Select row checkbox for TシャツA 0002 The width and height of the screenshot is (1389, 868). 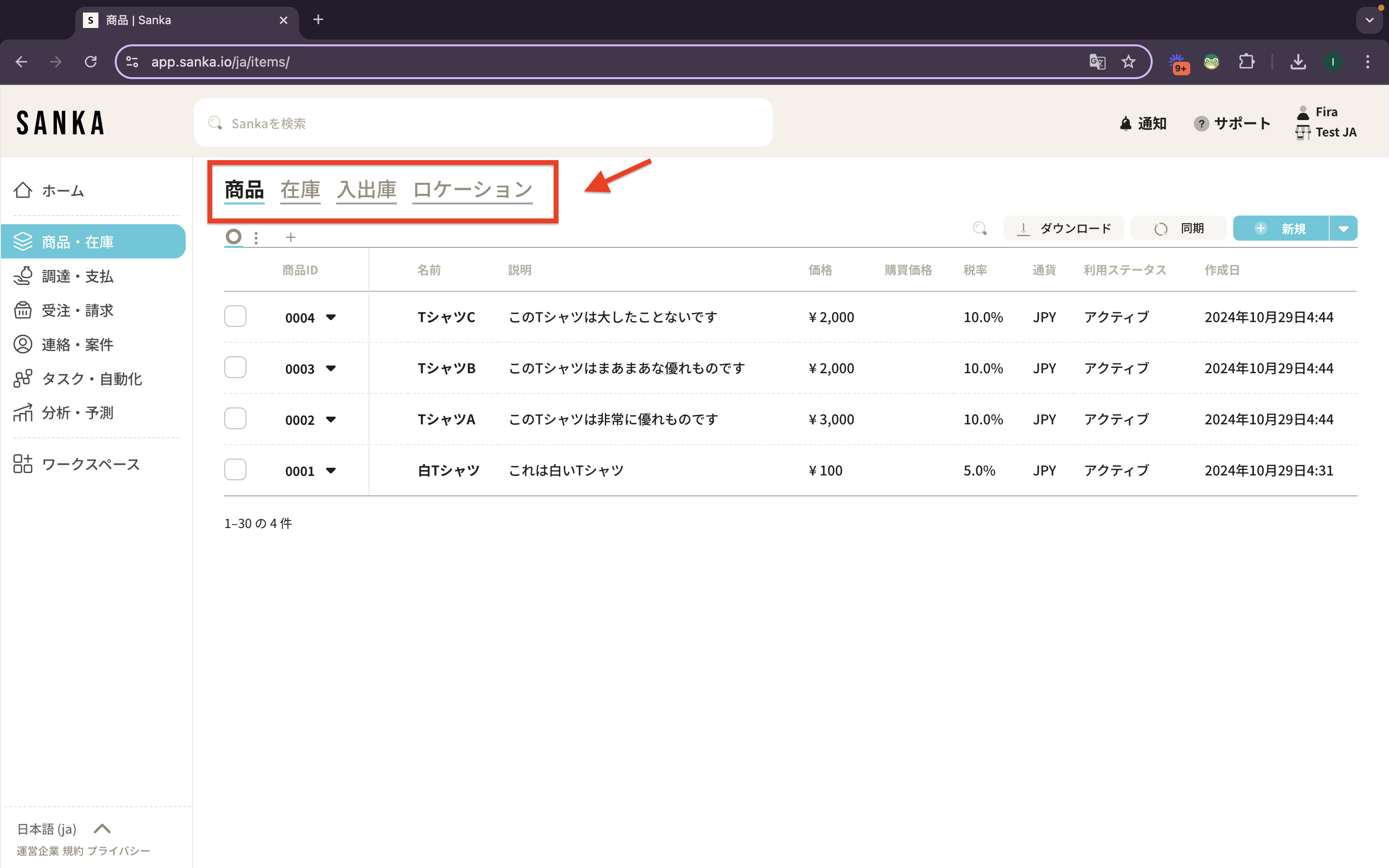235,419
